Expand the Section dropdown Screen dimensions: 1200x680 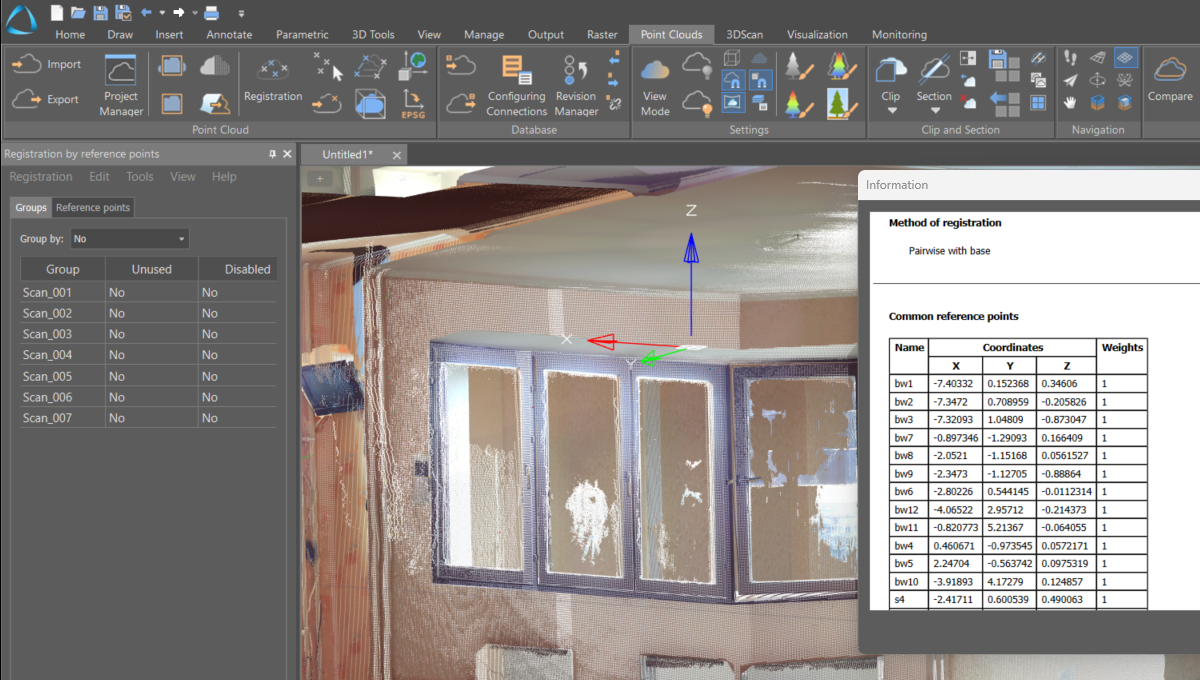[933, 110]
